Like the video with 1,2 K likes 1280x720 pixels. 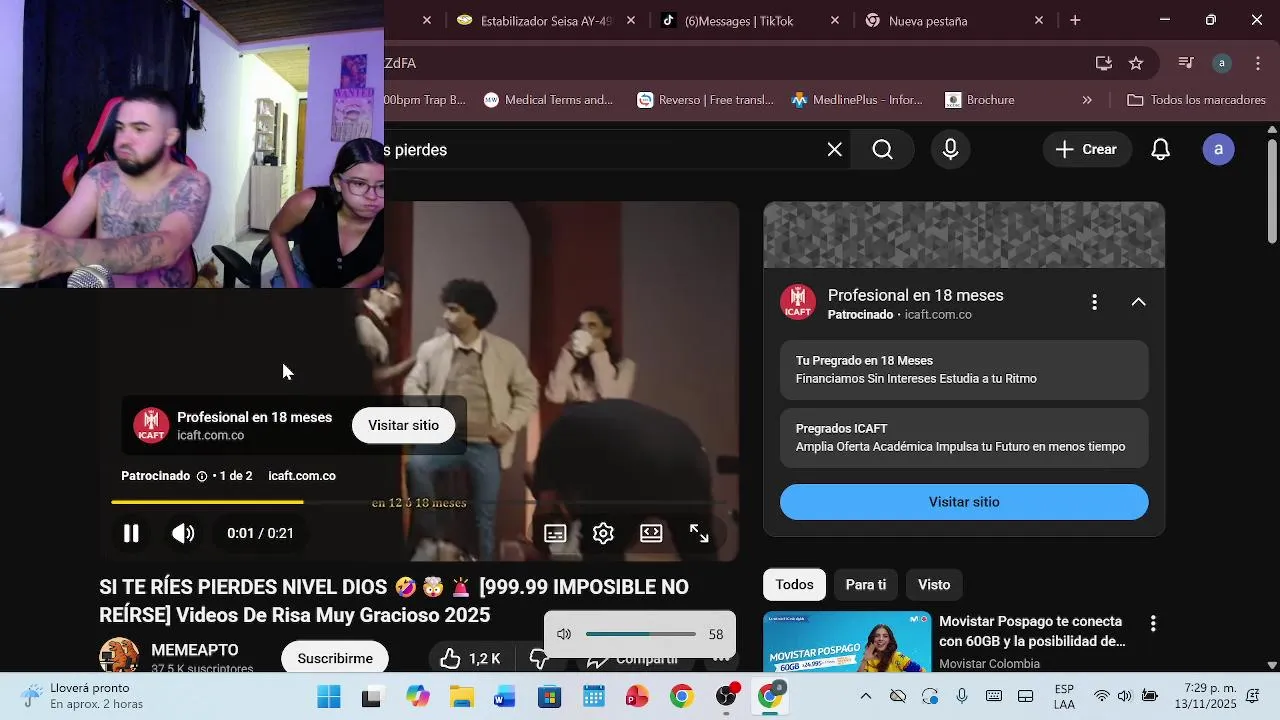tap(469, 658)
